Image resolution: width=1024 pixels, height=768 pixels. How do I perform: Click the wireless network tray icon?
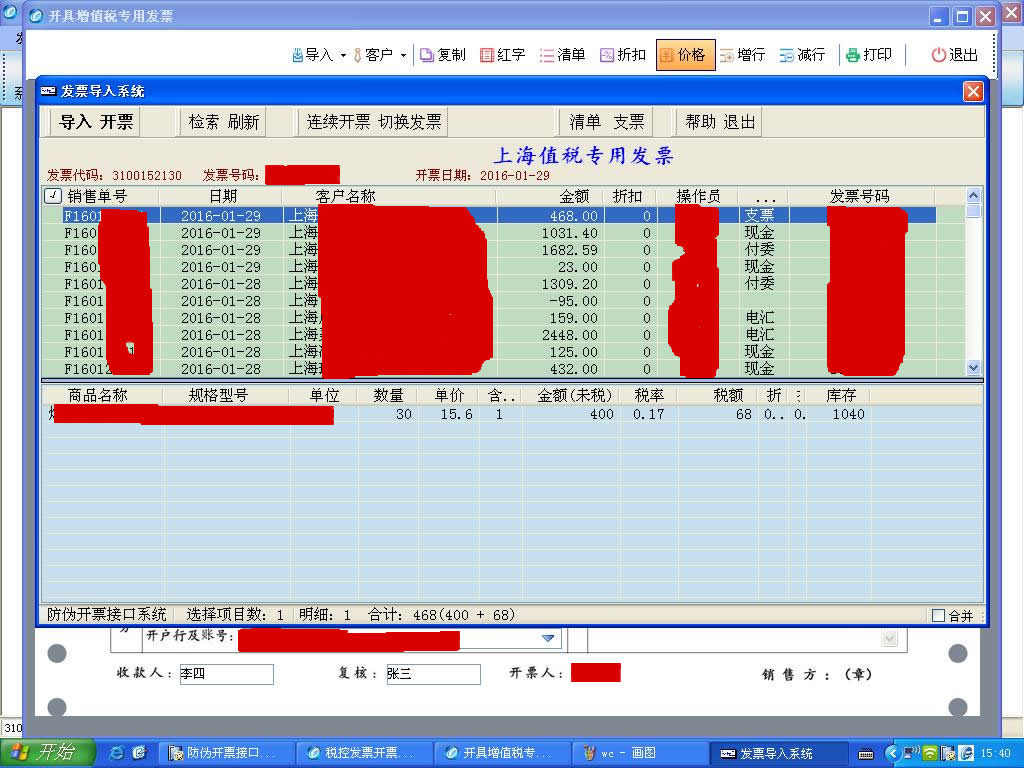[x=929, y=753]
